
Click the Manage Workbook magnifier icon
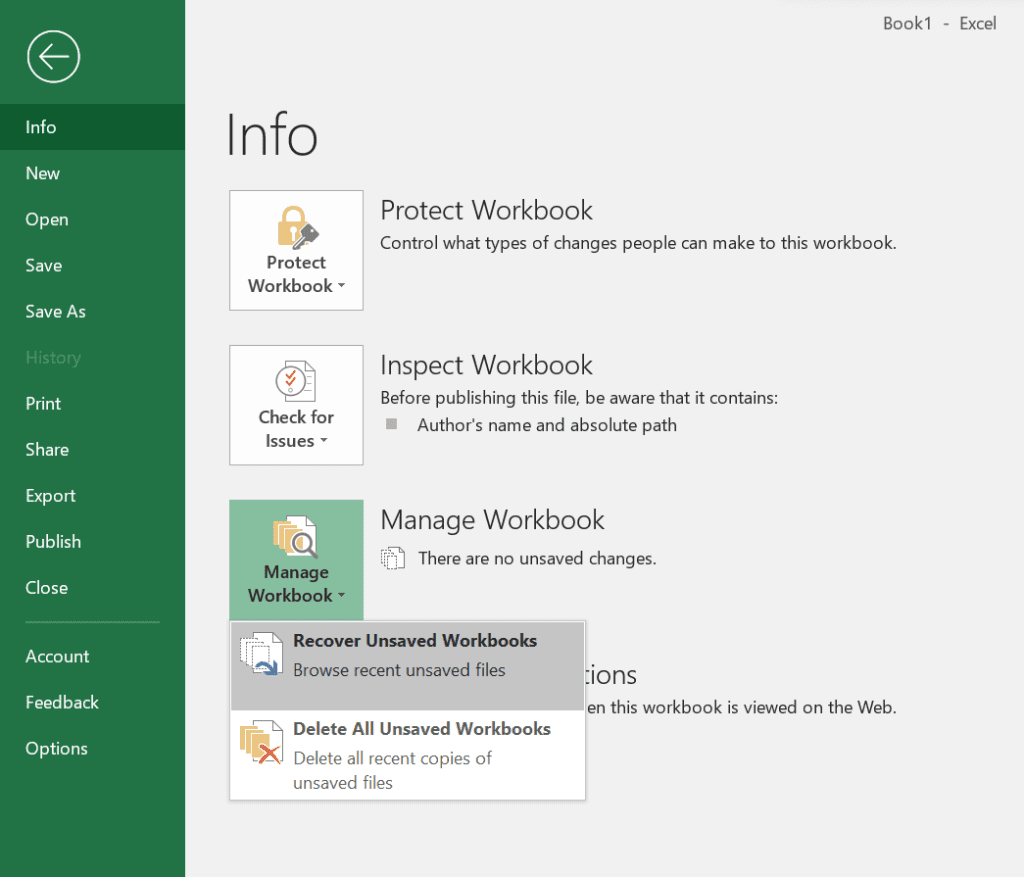coord(296,537)
